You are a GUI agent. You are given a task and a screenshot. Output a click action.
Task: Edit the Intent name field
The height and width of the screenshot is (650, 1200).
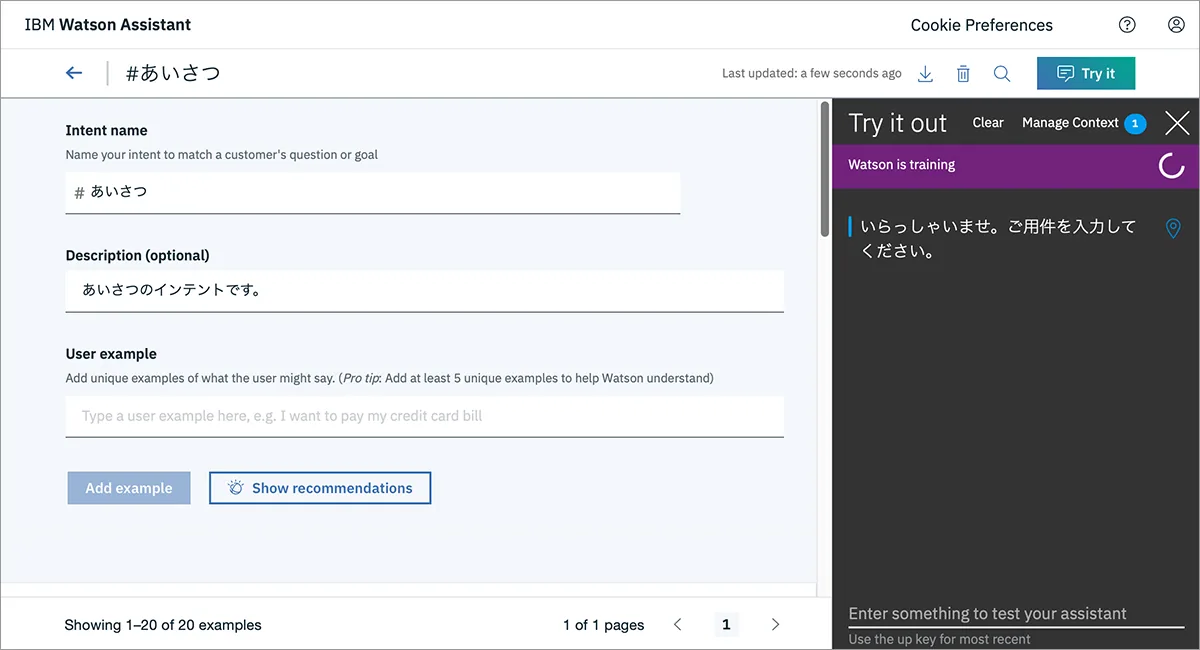(373, 192)
